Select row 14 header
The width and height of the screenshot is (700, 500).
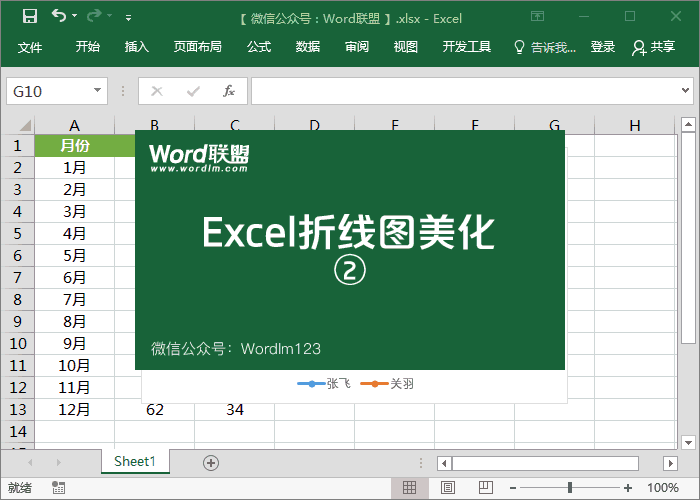point(17,431)
